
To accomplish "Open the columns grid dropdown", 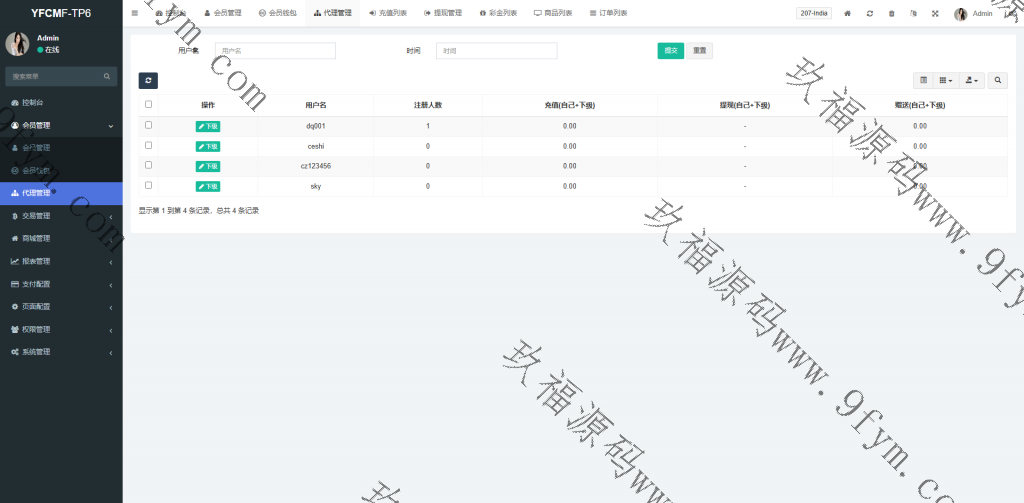I will (946, 80).
